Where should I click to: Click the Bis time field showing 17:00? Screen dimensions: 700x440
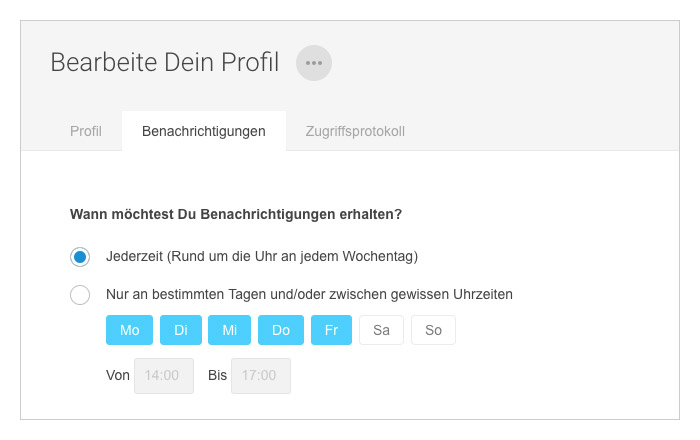point(261,376)
